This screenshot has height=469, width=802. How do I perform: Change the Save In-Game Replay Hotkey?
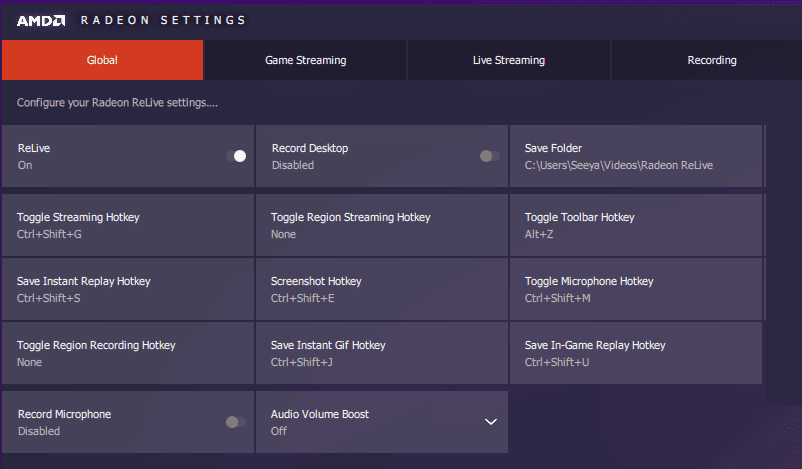(x=636, y=353)
